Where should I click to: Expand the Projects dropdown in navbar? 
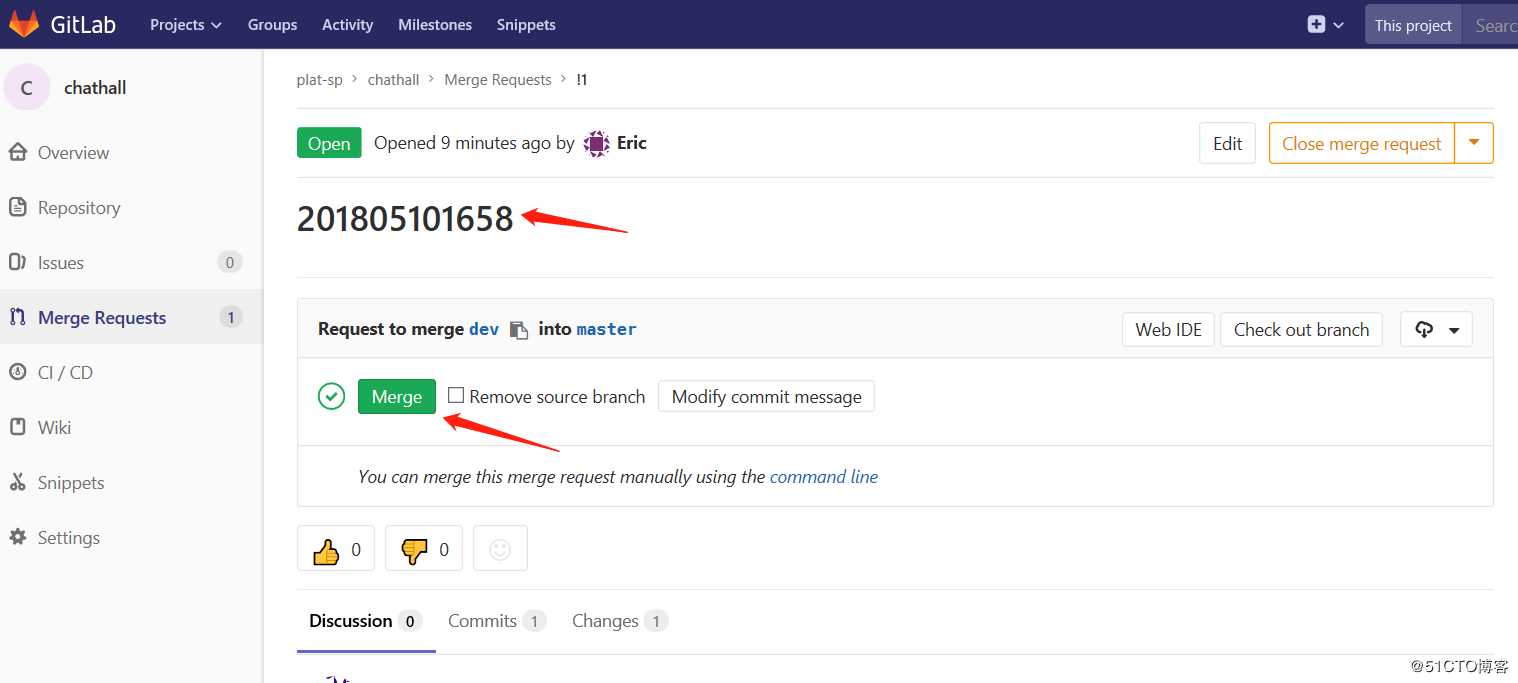[186, 24]
